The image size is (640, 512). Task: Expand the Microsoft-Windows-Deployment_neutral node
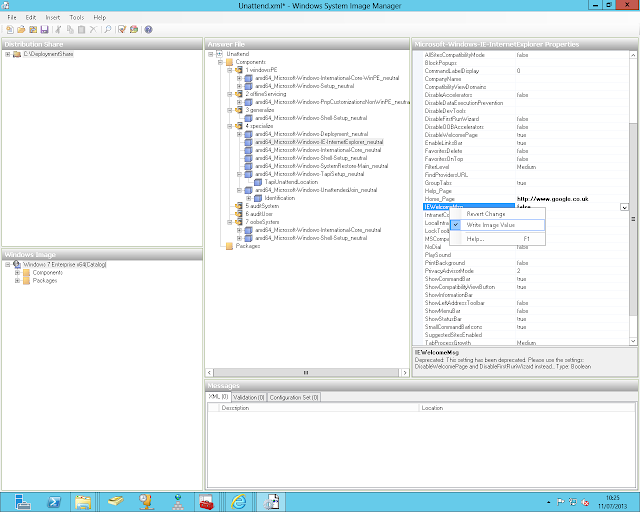tap(240, 134)
